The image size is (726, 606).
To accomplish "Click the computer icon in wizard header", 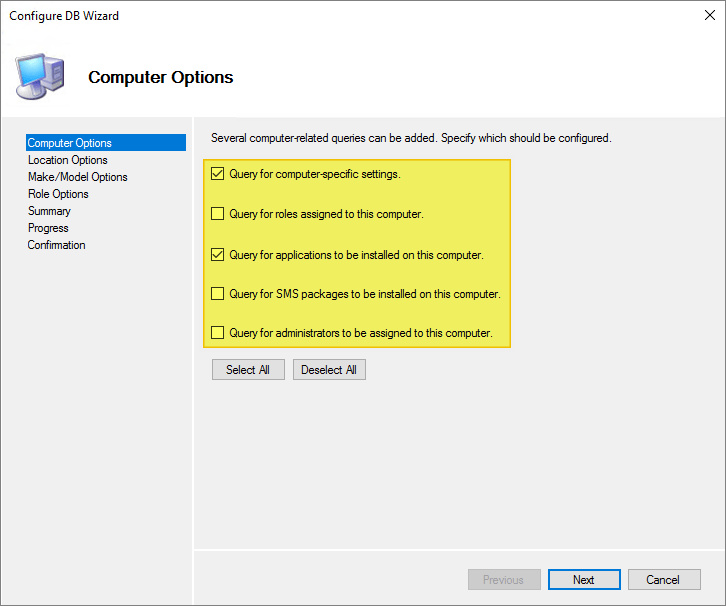I will pos(40,76).
